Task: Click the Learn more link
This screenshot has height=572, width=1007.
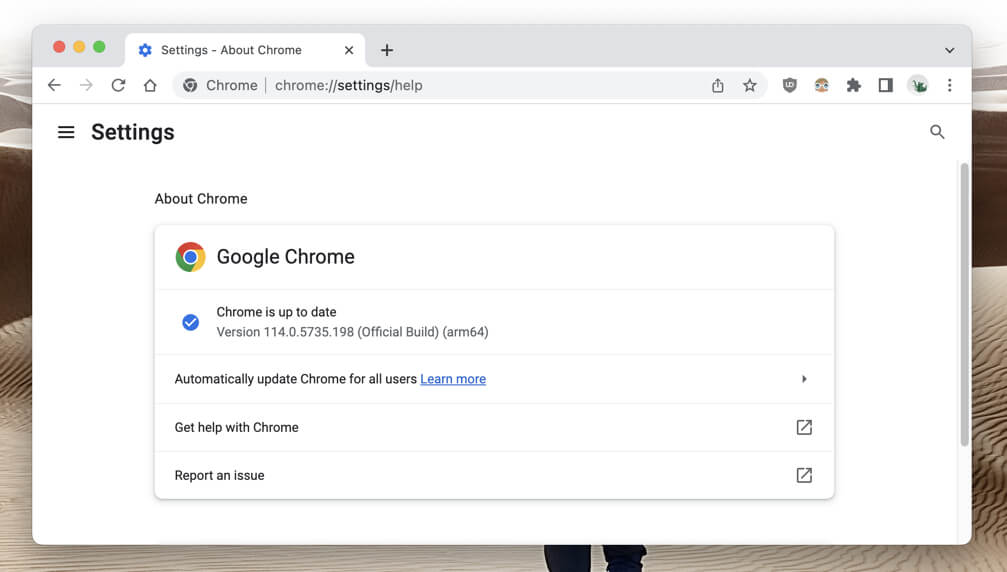Action: 453,379
